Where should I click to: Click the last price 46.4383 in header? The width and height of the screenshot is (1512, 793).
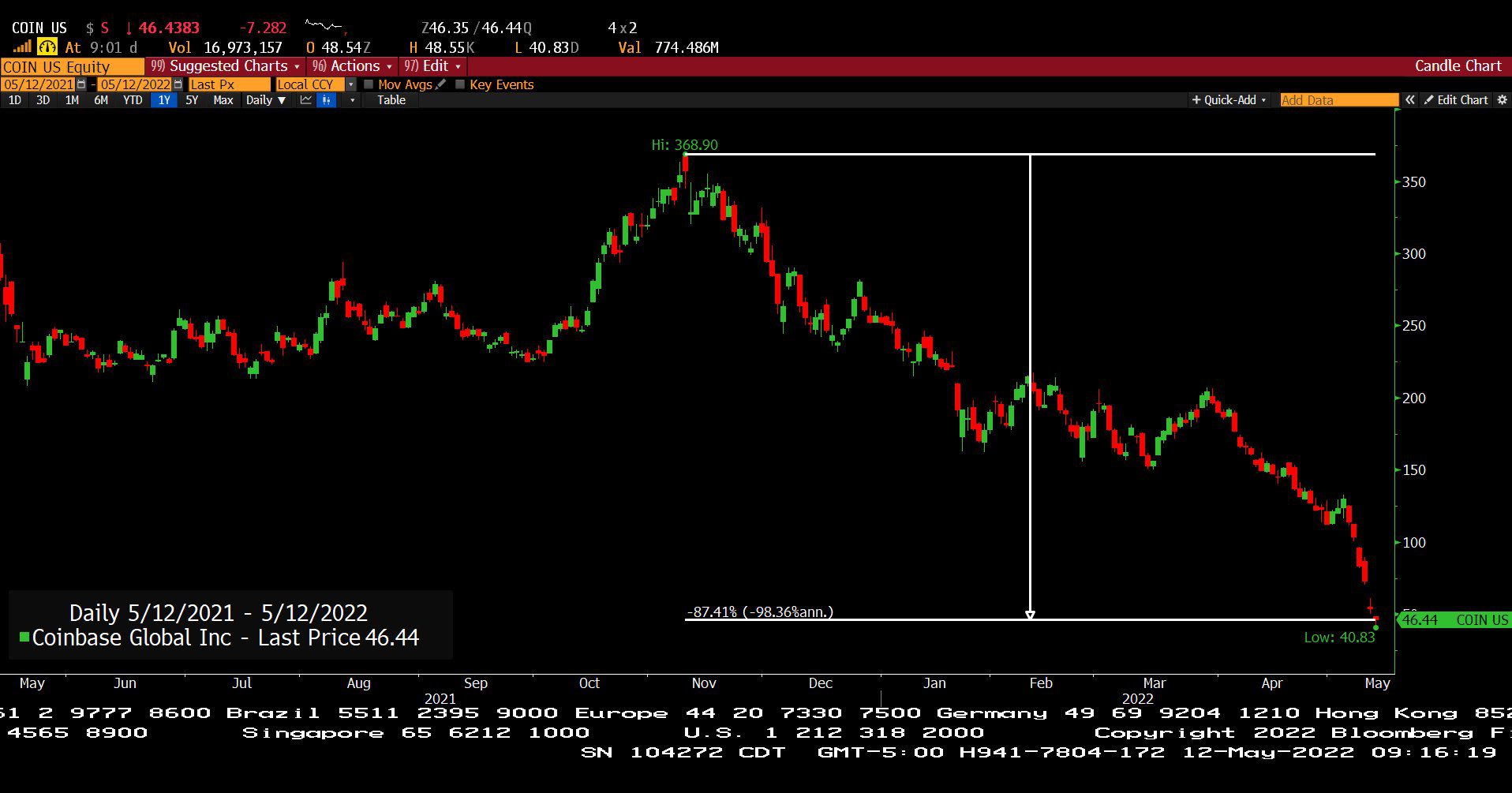(169, 28)
